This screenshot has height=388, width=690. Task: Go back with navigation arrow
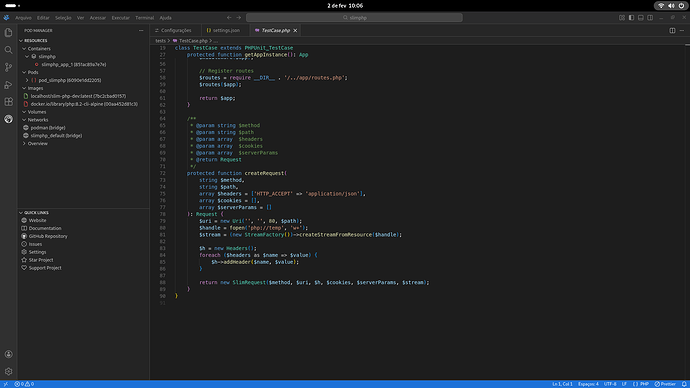click(x=229, y=18)
